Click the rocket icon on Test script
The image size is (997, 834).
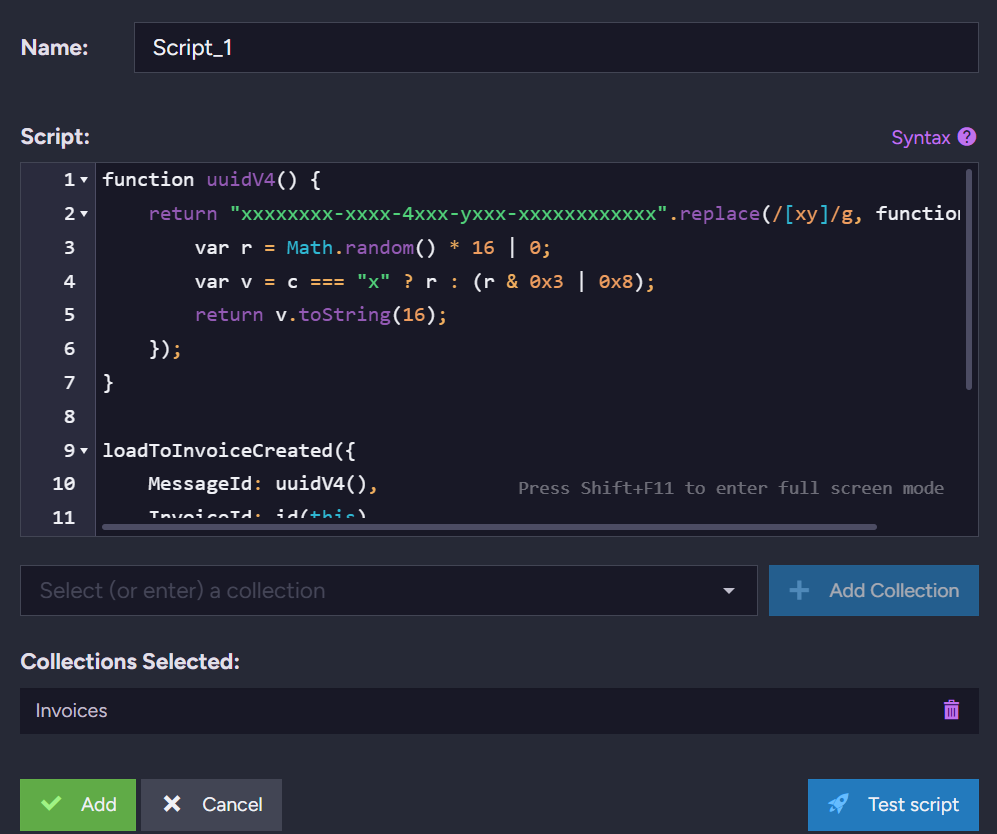pos(838,804)
